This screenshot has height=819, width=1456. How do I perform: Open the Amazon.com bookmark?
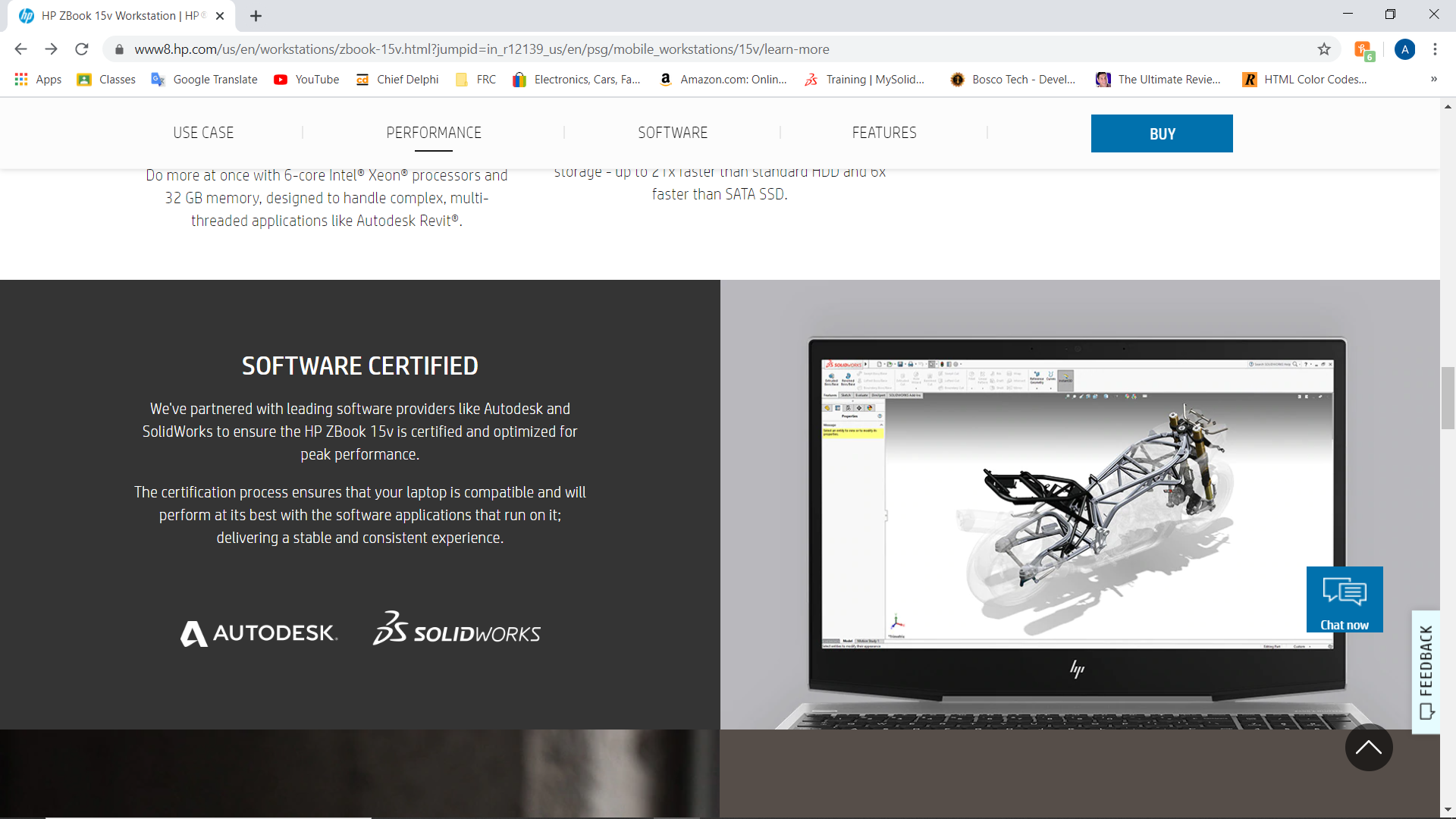point(723,80)
